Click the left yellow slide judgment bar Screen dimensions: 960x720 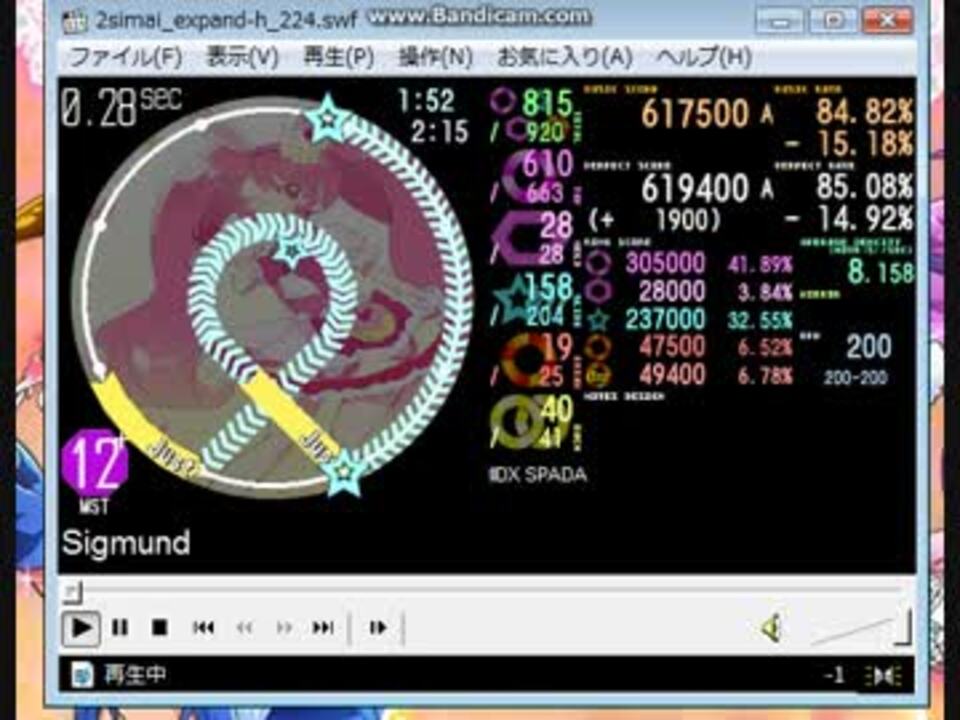point(144,426)
